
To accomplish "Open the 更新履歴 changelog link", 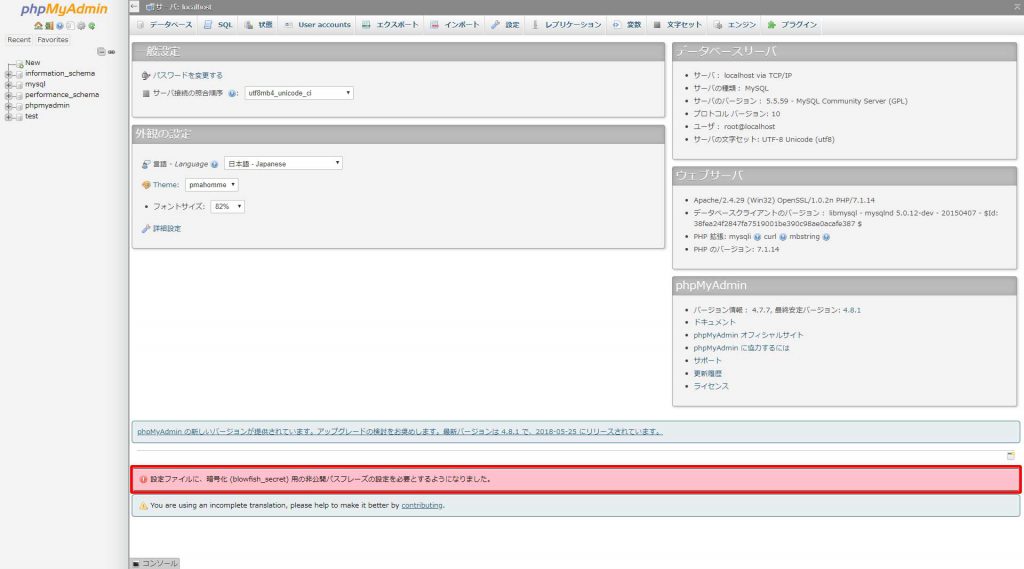I will point(707,374).
